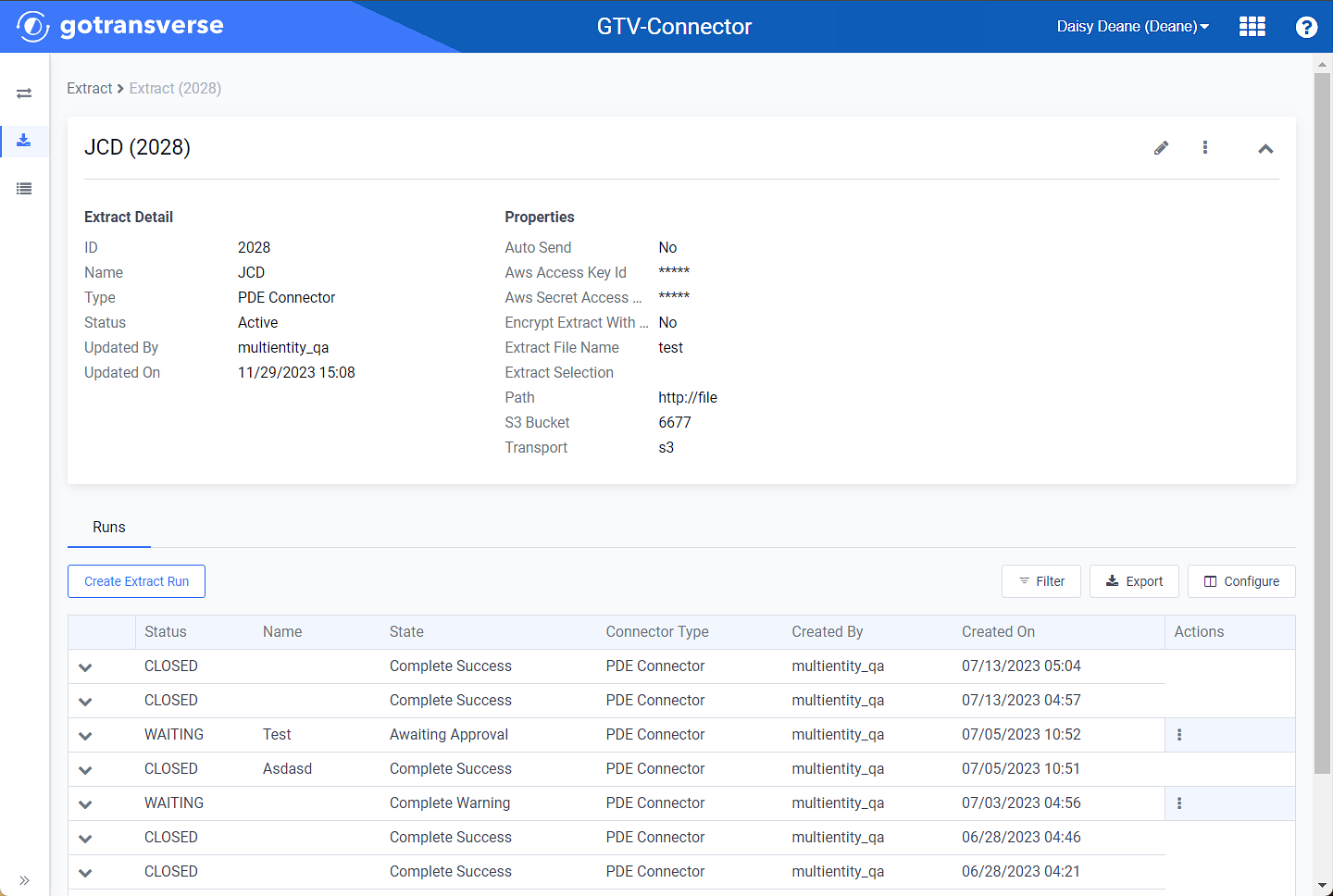Click the Type value PDE Connector
The height and width of the screenshot is (896, 1333).
(286, 297)
